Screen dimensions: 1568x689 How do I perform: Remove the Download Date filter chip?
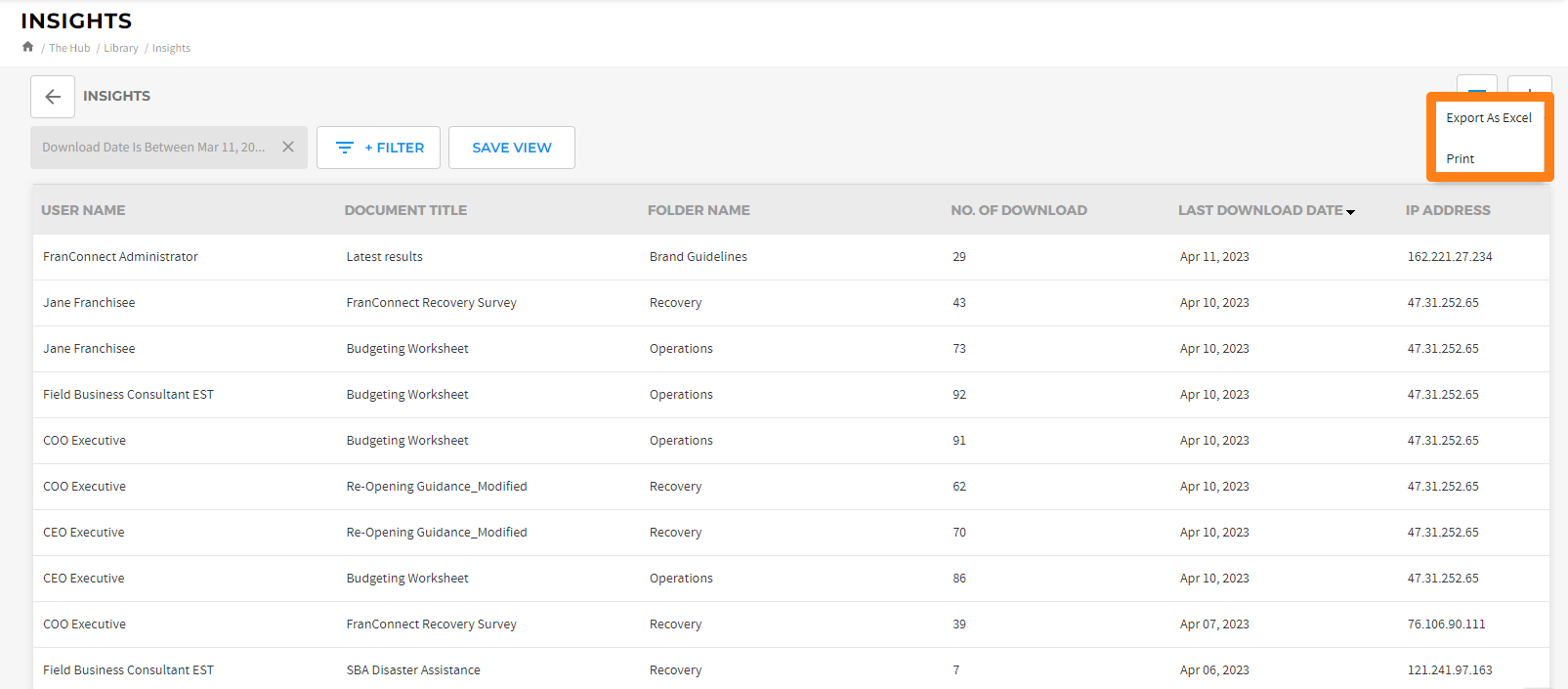point(288,148)
